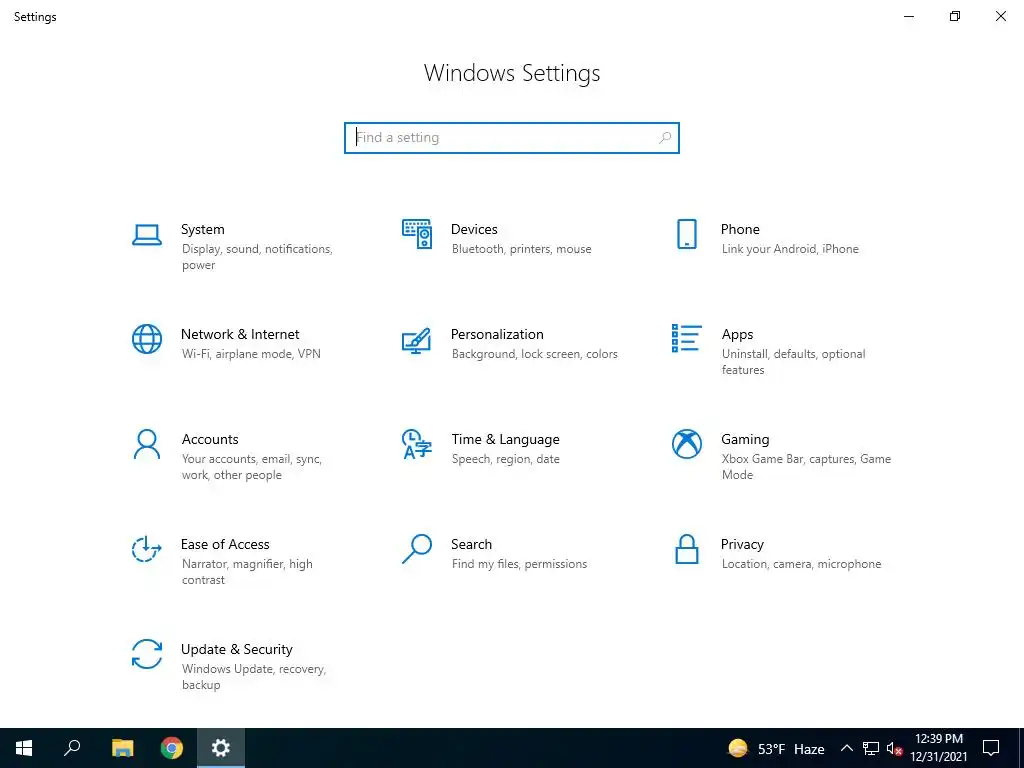Click 'Location, camera, microphone' description
1024x768 pixels.
click(801, 564)
